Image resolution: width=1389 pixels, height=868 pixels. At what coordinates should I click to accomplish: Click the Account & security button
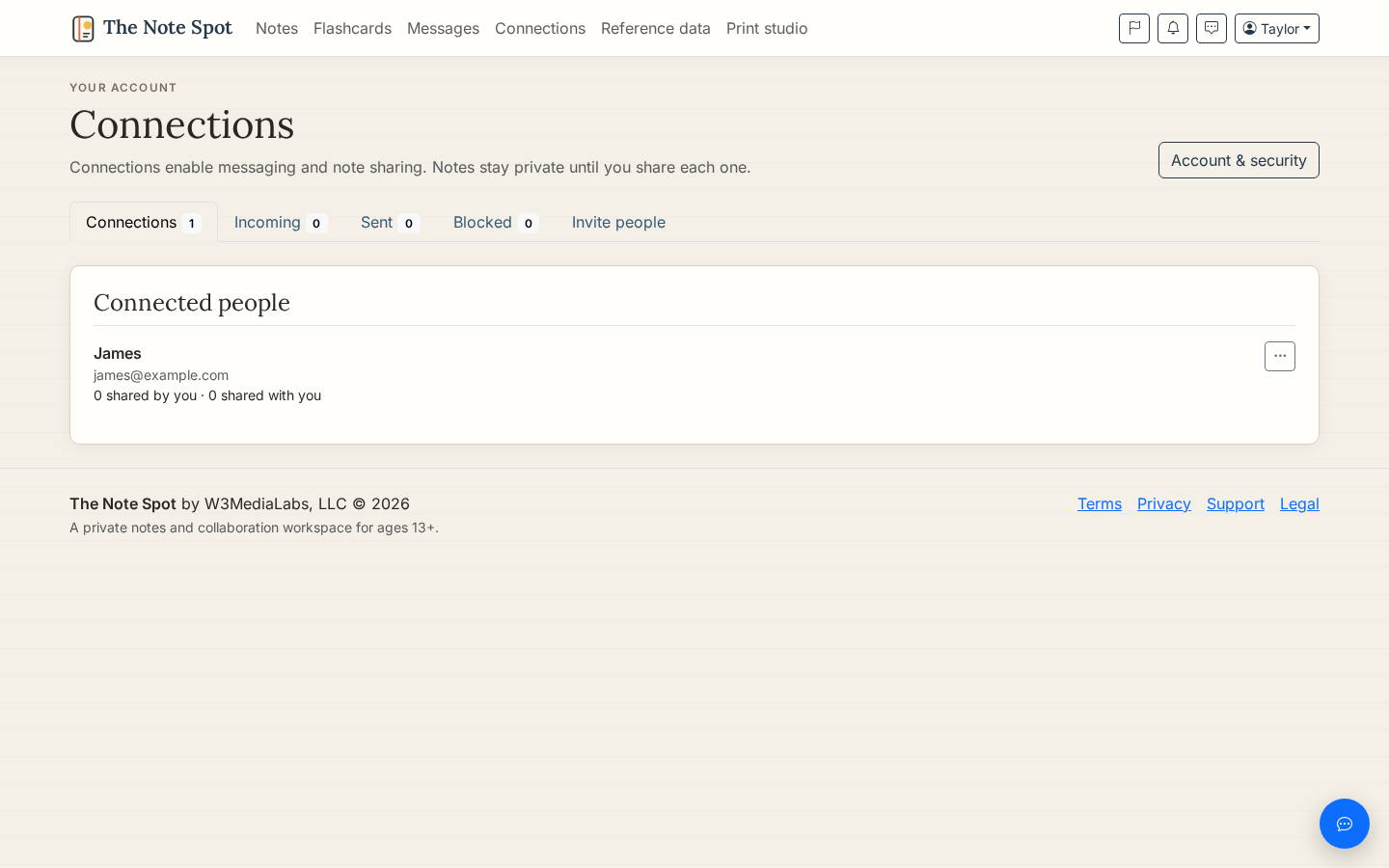[x=1239, y=160]
